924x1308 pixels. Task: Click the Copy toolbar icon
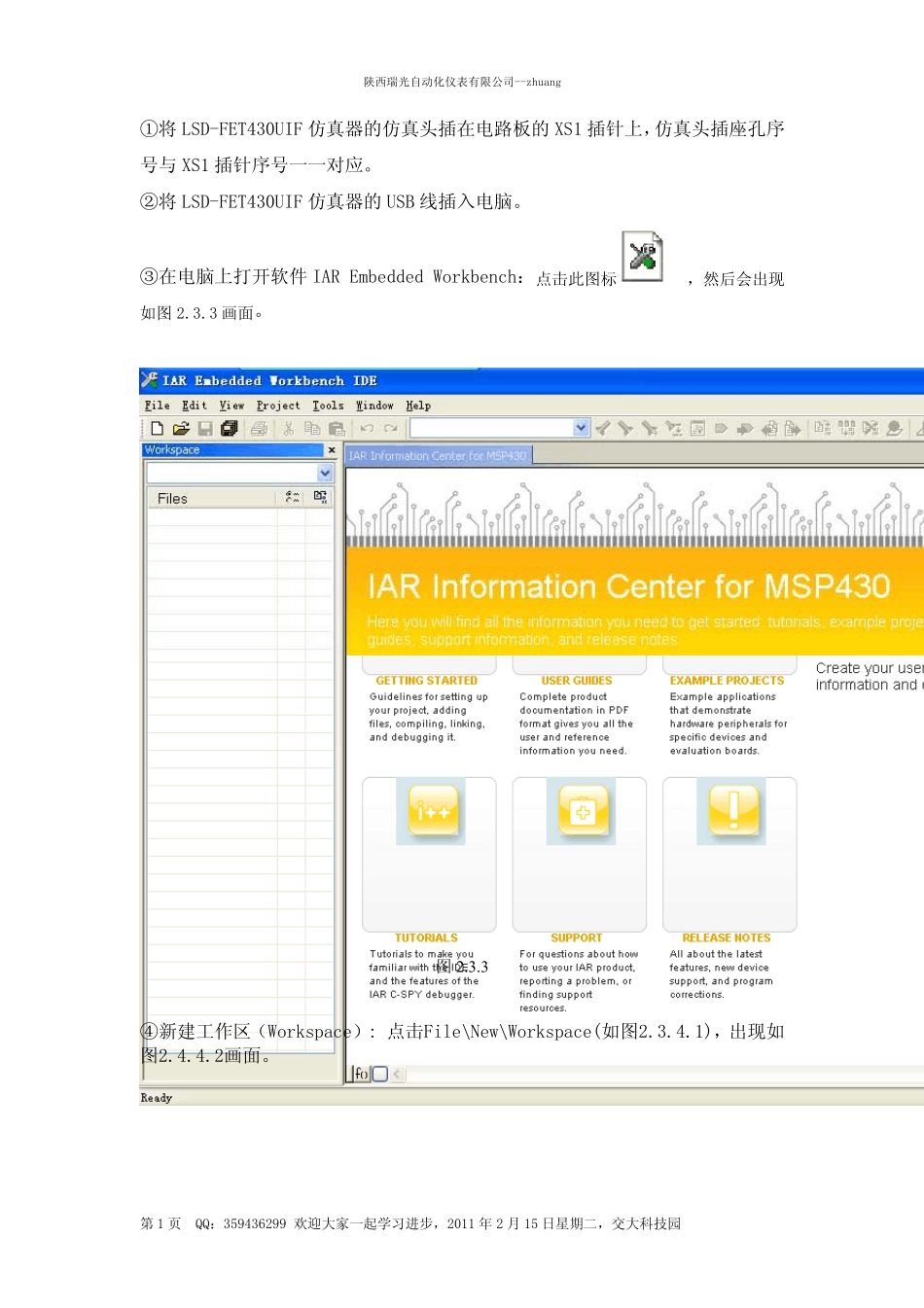312,428
